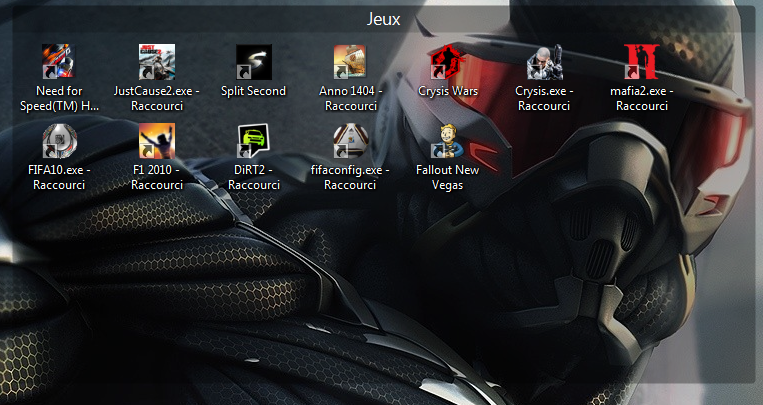Select the Fallout New Vegas Vault Boy icon
Screen dimensions: 763x405
click(x=447, y=141)
